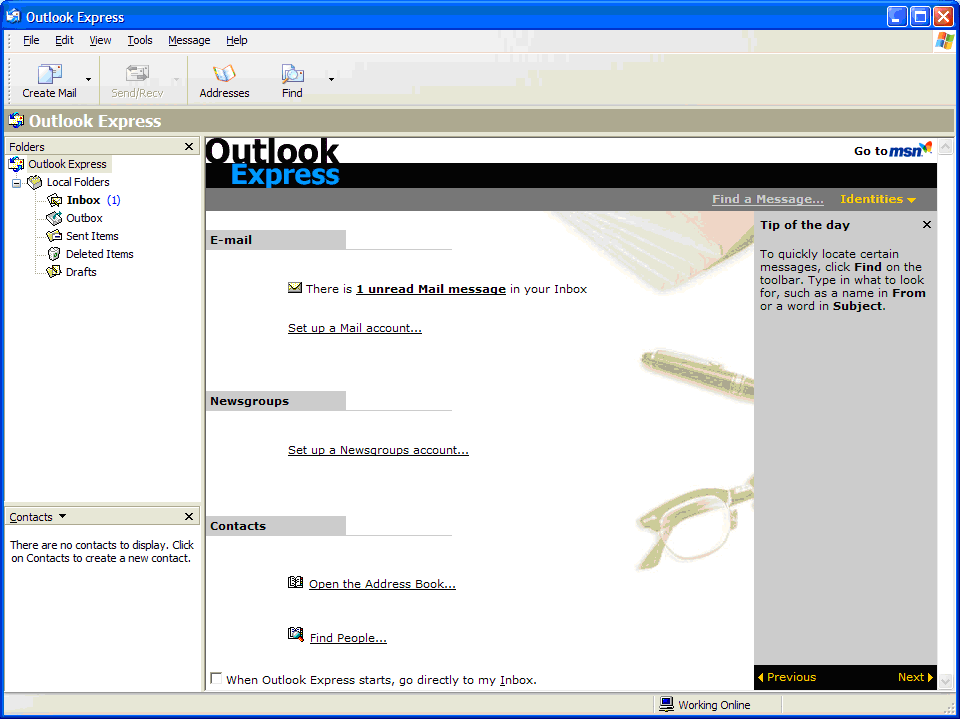Open the Drafts folder
Image resolution: width=960 pixels, height=719 pixels.
pos(80,272)
